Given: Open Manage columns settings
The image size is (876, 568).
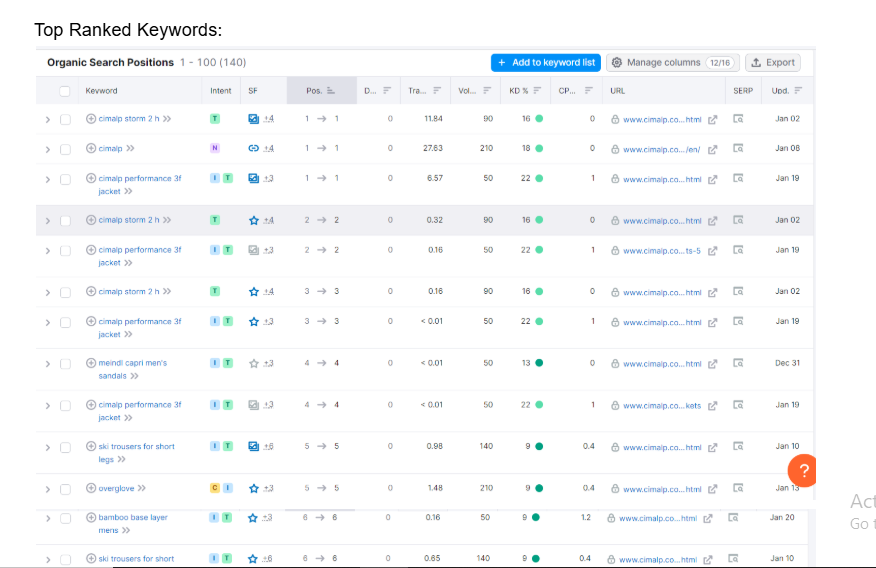Looking at the screenshot, I should click(x=673, y=63).
